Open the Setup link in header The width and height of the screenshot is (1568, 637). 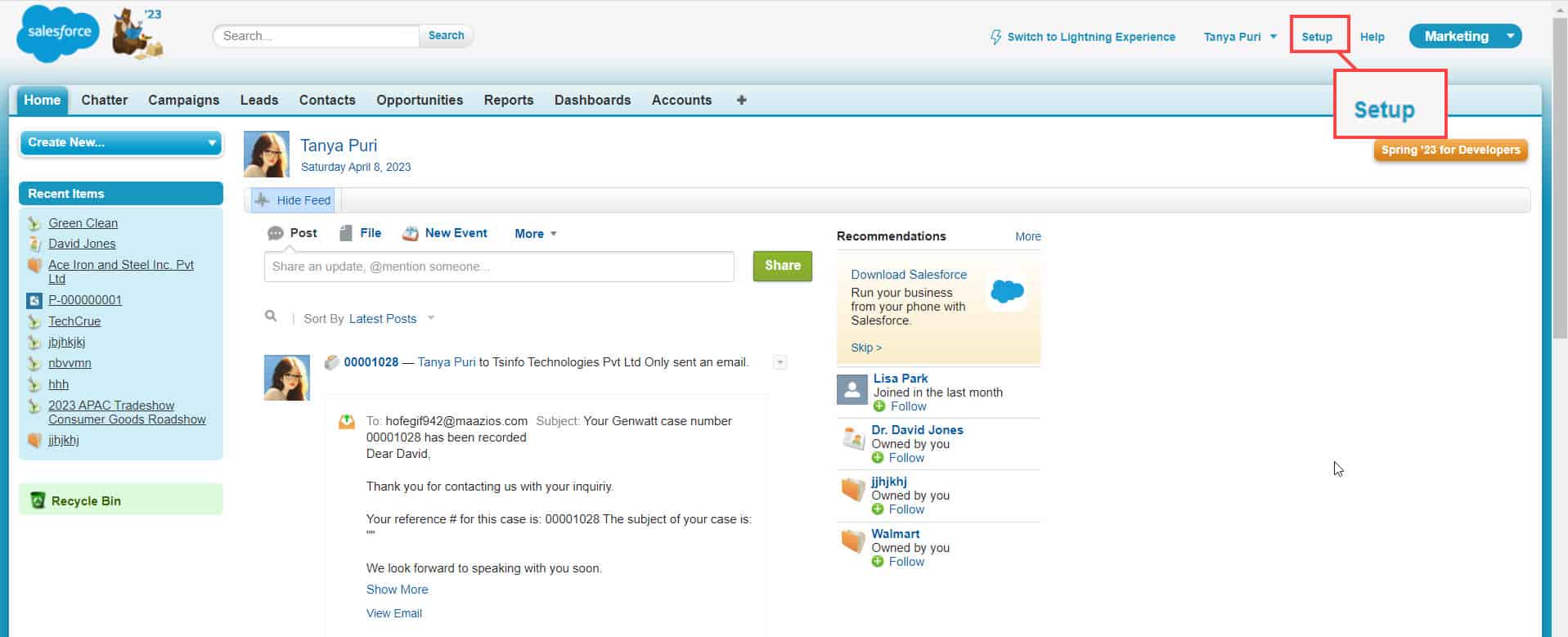pyautogui.click(x=1317, y=37)
